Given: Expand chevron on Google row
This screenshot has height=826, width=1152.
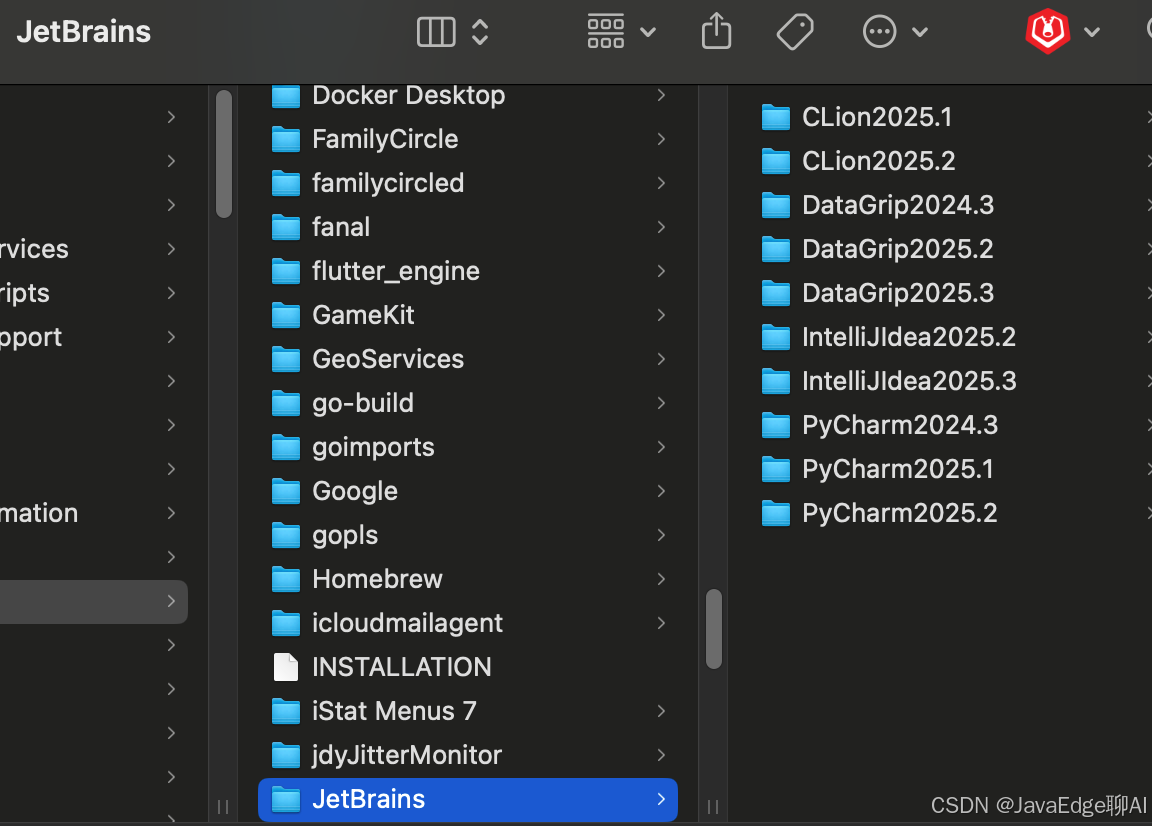Looking at the screenshot, I should [661, 492].
